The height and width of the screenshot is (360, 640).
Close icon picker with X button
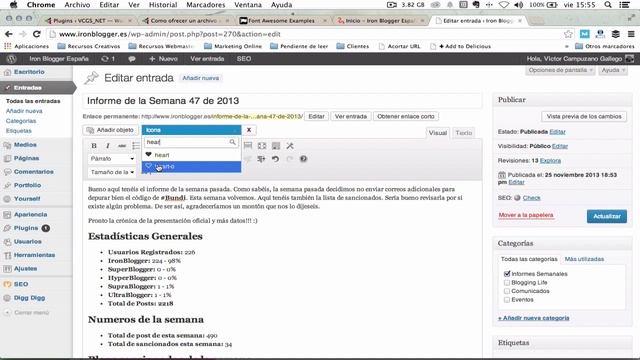click(249, 130)
